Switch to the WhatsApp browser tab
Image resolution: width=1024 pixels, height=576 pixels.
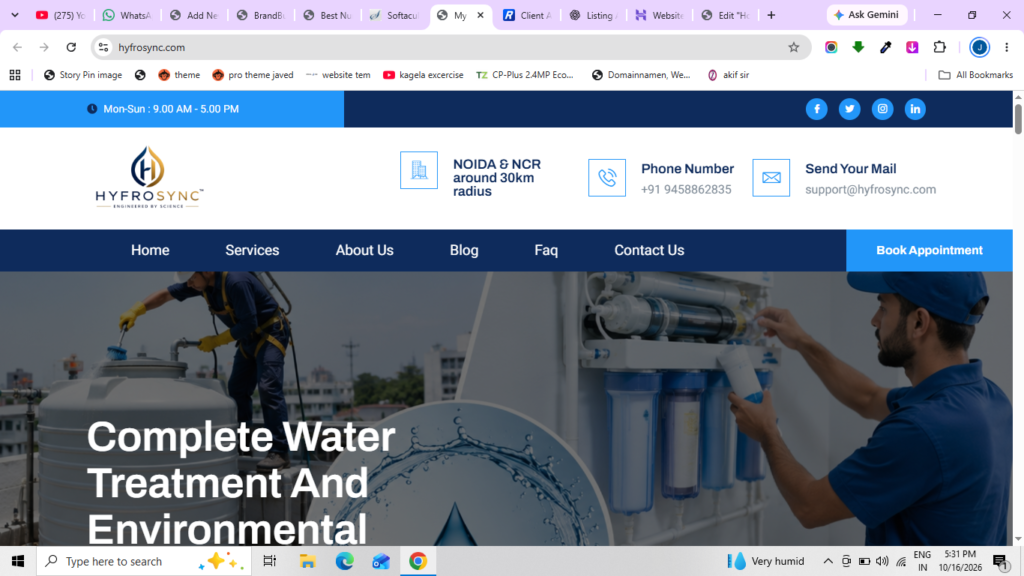pos(127,15)
